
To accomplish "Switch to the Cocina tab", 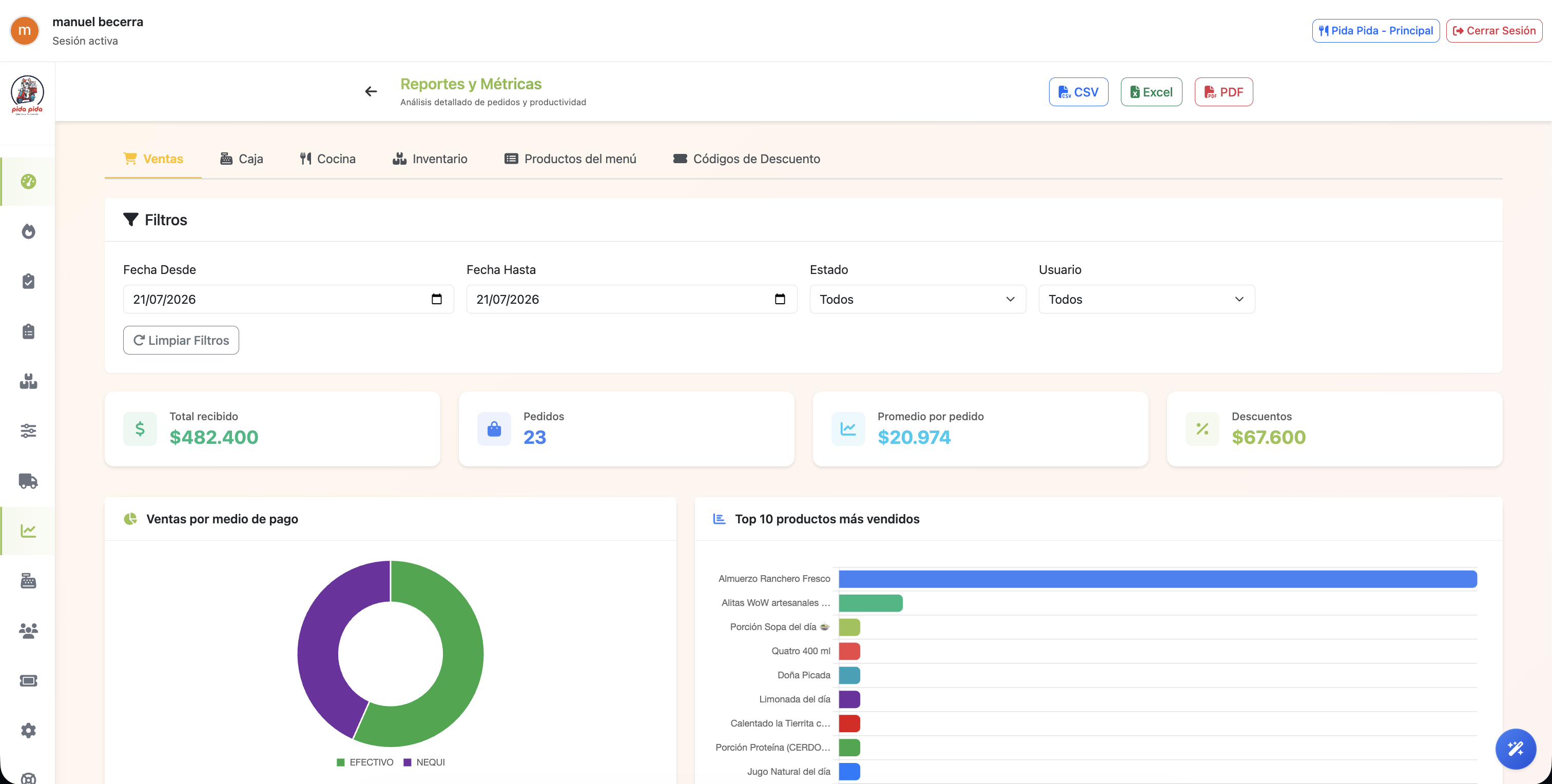I will [328, 159].
